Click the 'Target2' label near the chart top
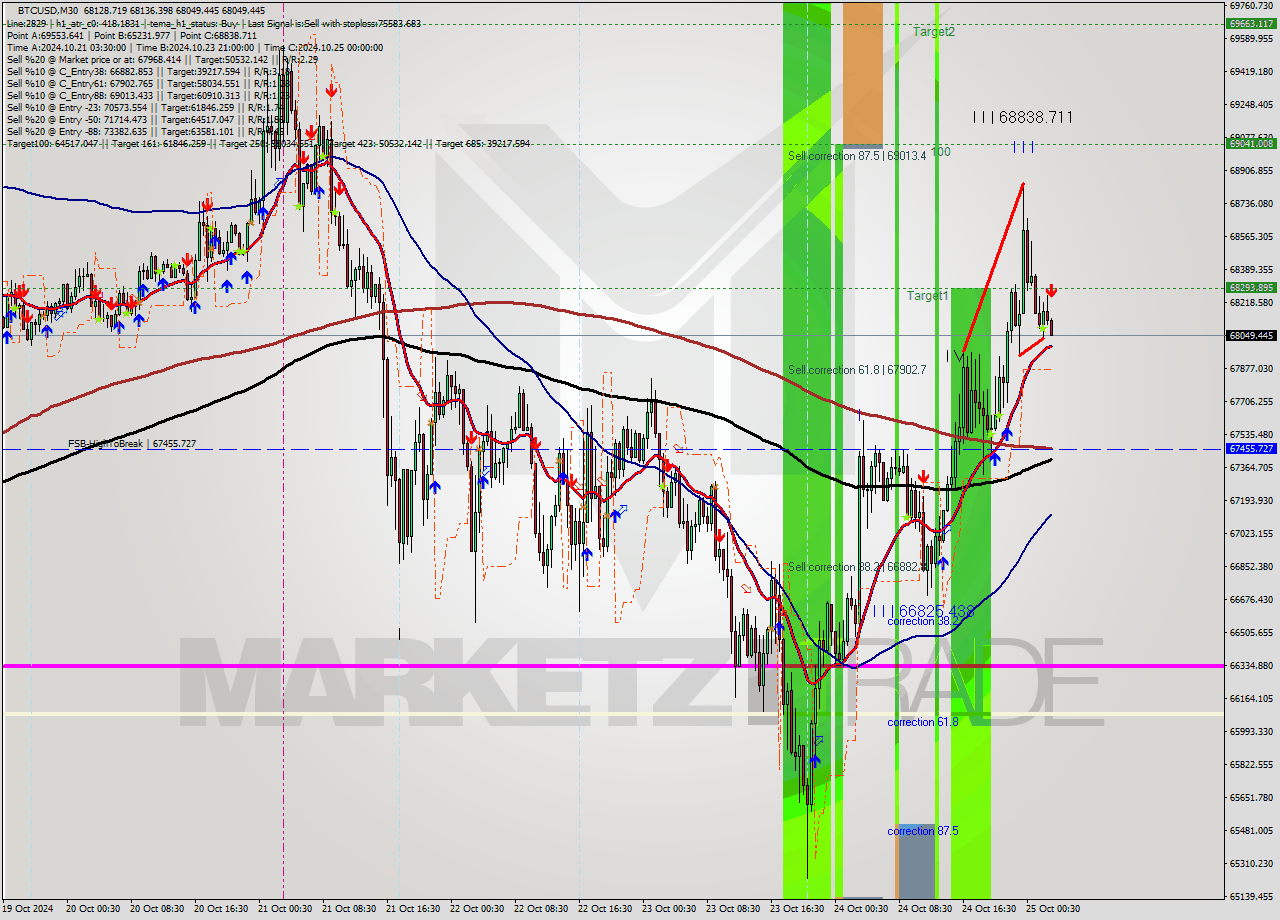Image resolution: width=1280 pixels, height=920 pixels. click(933, 32)
